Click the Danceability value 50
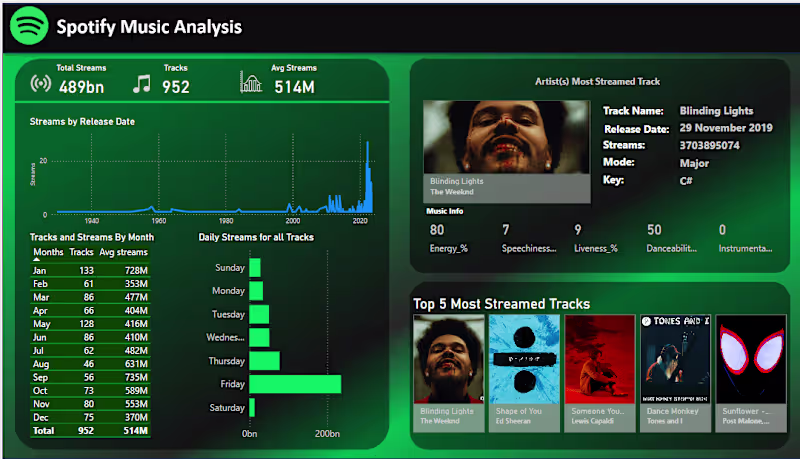Viewport: 800px width, 459px height. coord(654,230)
